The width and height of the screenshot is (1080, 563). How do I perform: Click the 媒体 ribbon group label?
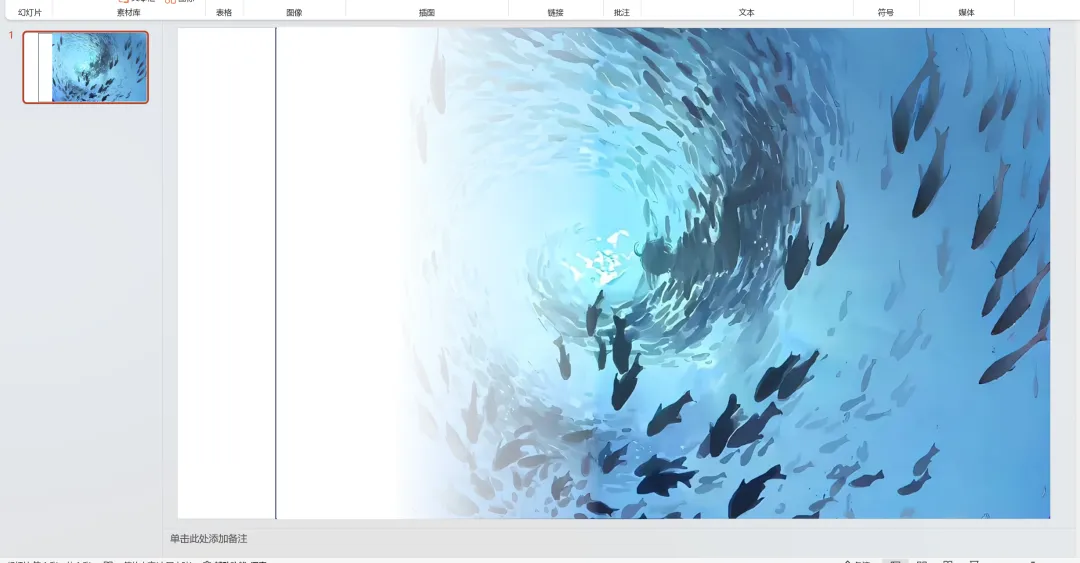[966, 12]
